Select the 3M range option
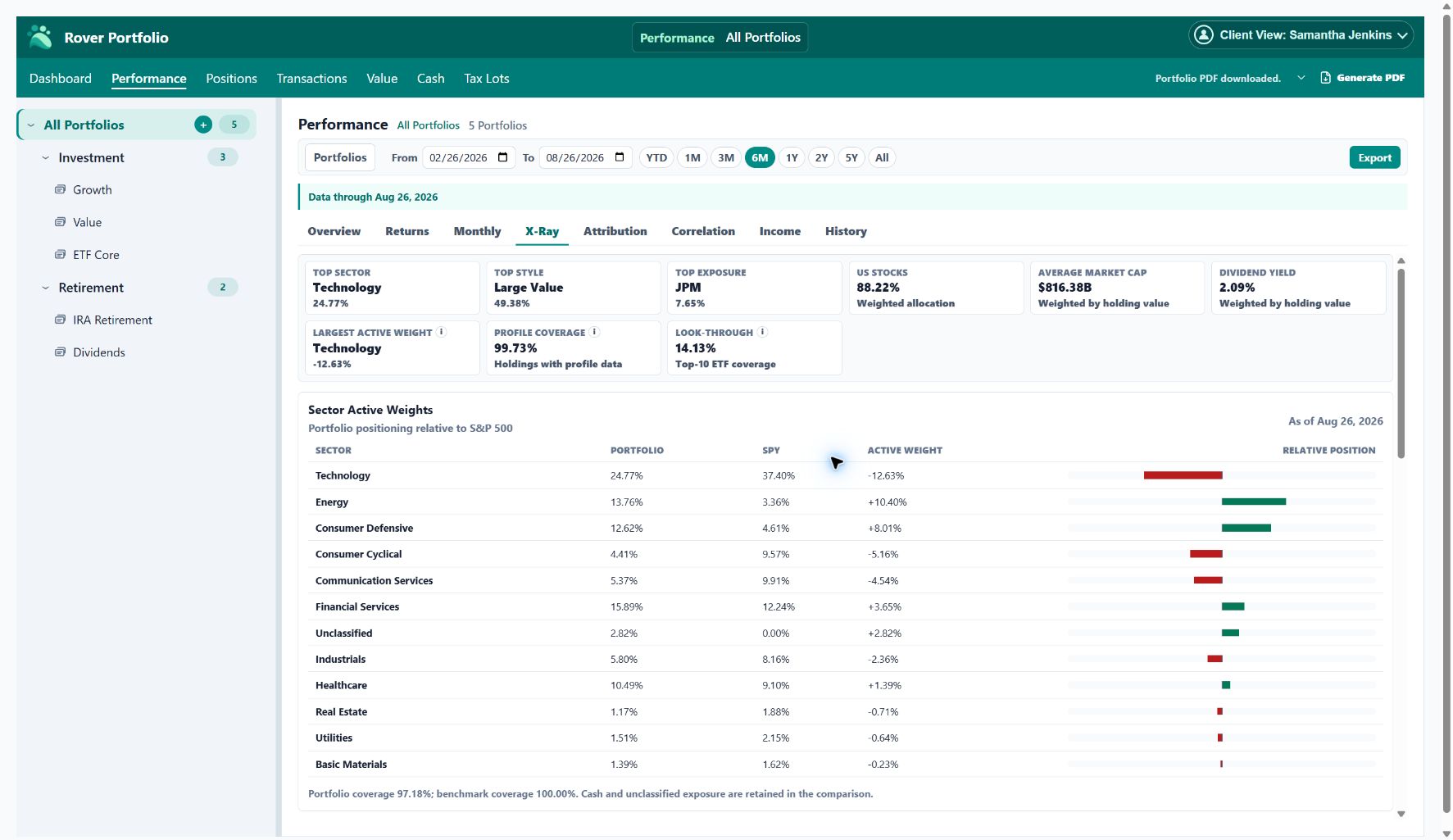Screen dimensions: 1453x840 [x=726, y=157]
